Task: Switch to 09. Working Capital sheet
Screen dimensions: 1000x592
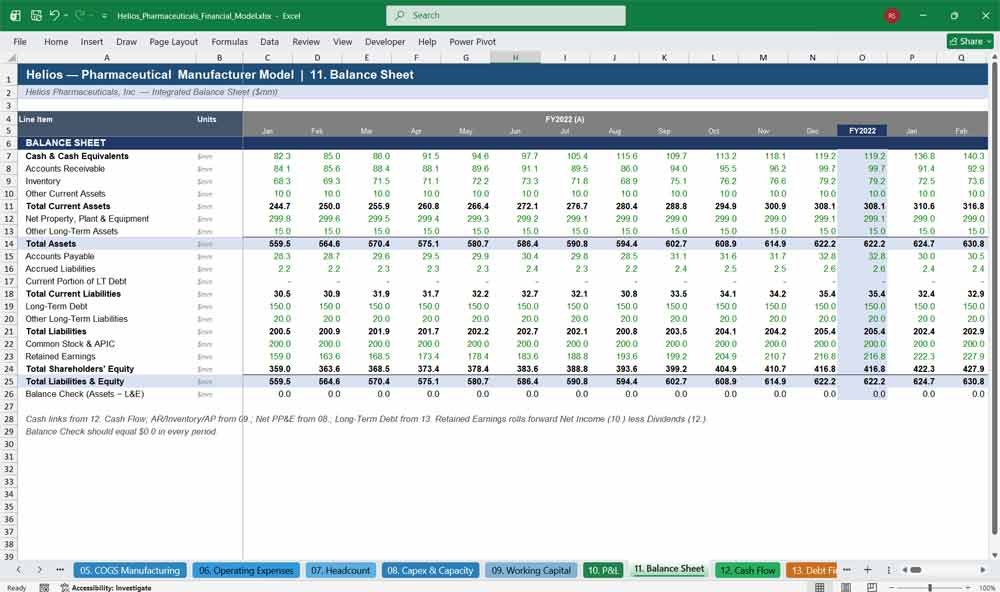Action: coord(531,570)
